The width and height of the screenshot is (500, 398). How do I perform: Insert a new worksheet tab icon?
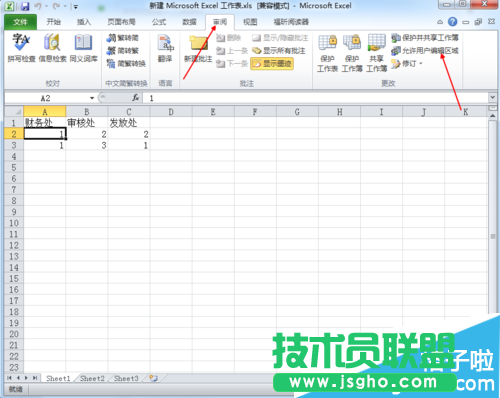click(x=154, y=378)
